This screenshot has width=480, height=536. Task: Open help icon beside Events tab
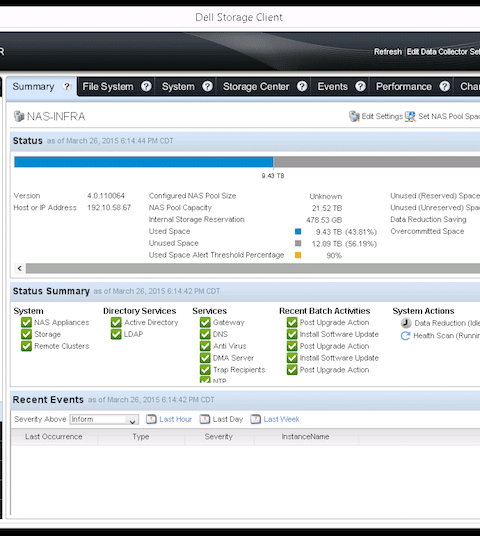tap(360, 86)
